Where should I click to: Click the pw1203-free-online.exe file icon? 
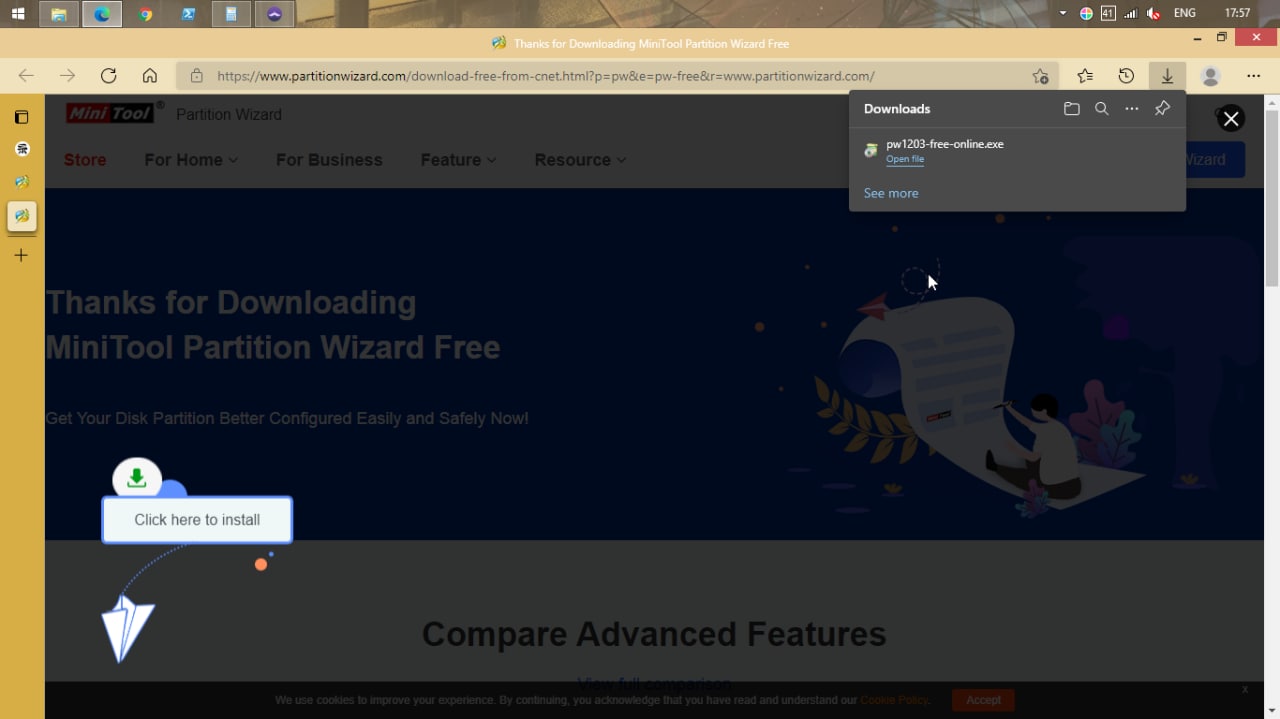point(871,150)
